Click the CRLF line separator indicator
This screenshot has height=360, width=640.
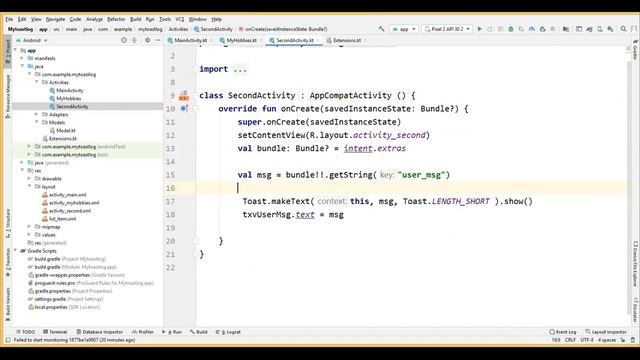click(x=570, y=340)
